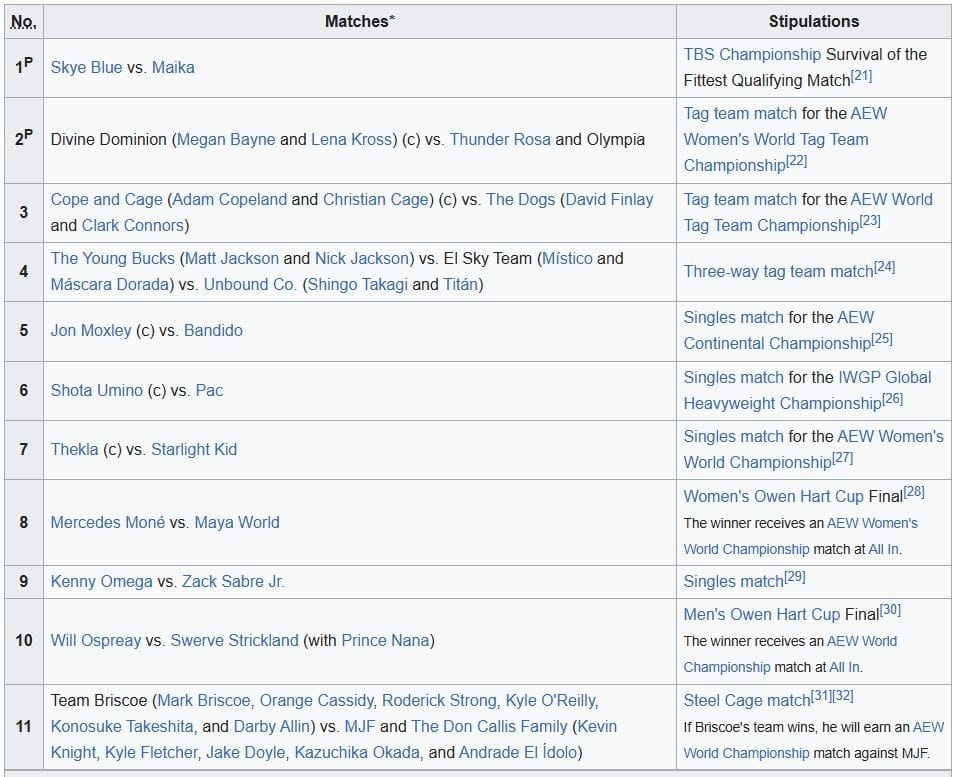Open the Darby Allin link
This screenshot has height=777, width=957.
pyautogui.click(x=272, y=727)
